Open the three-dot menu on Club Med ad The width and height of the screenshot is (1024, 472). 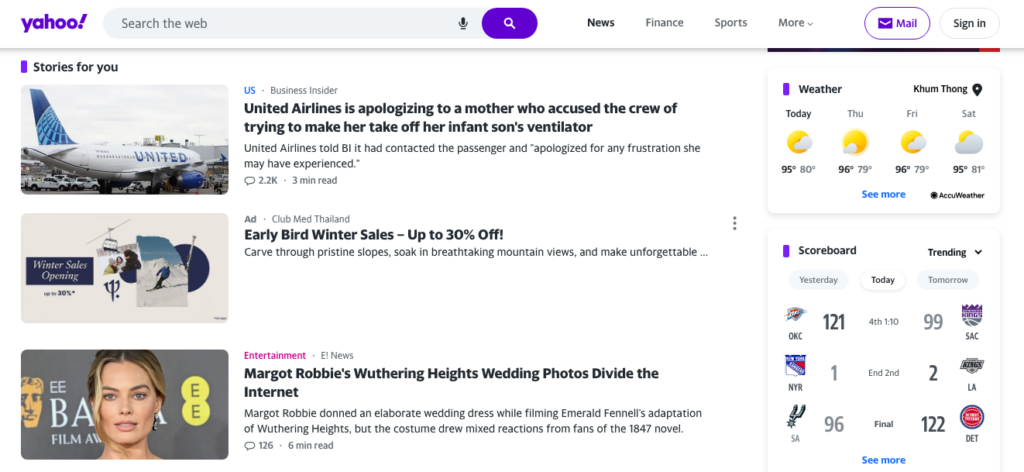[x=734, y=223]
